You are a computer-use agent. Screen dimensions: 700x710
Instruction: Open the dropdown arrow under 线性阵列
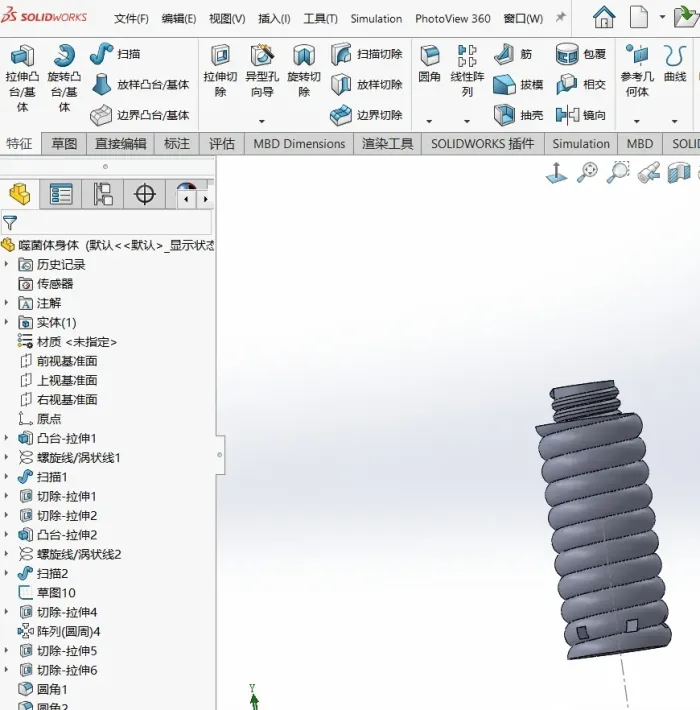(467, 121)
